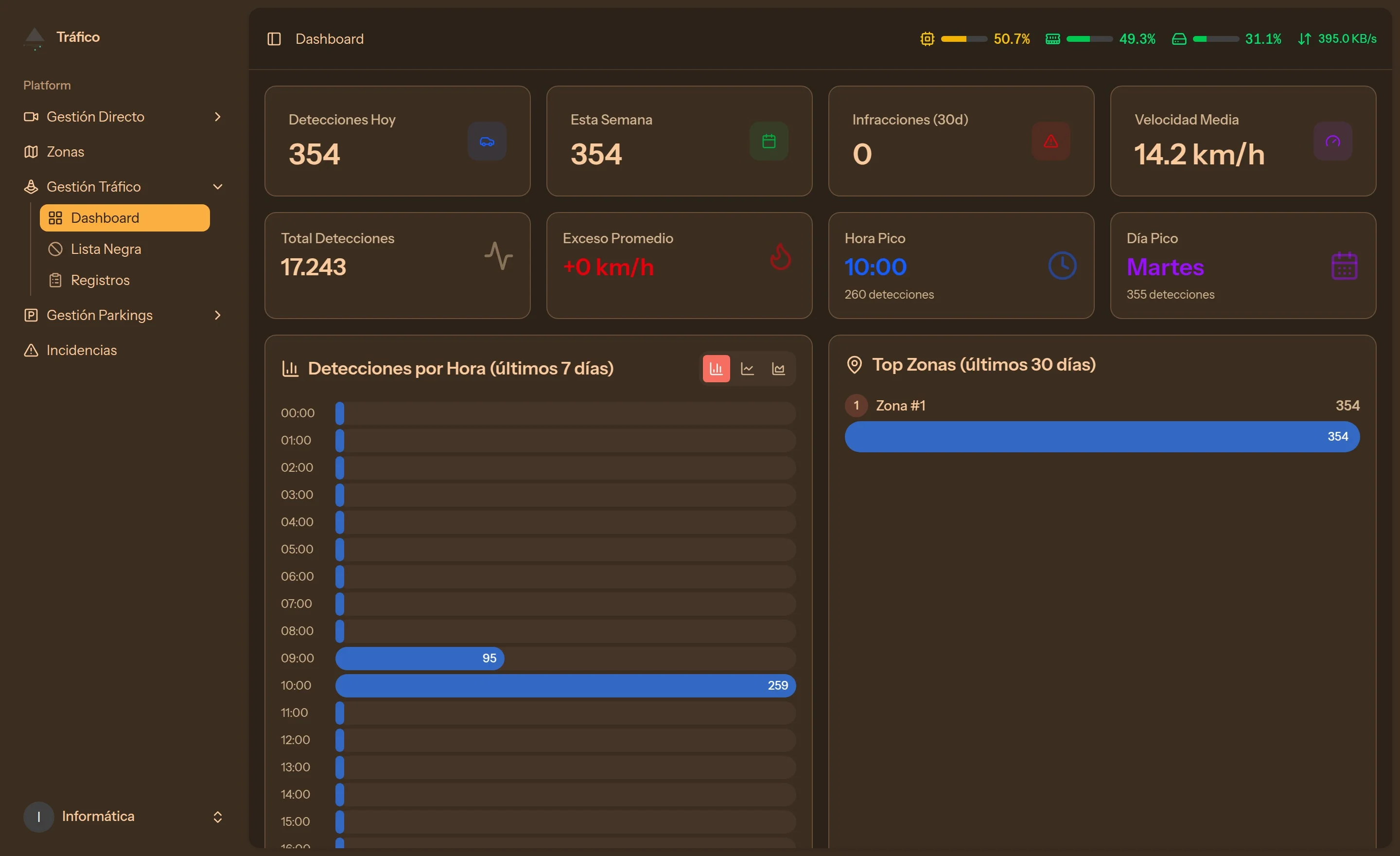Click the Zona #1 label
The height and width of the screenshot is (856, 1400).
901,405
